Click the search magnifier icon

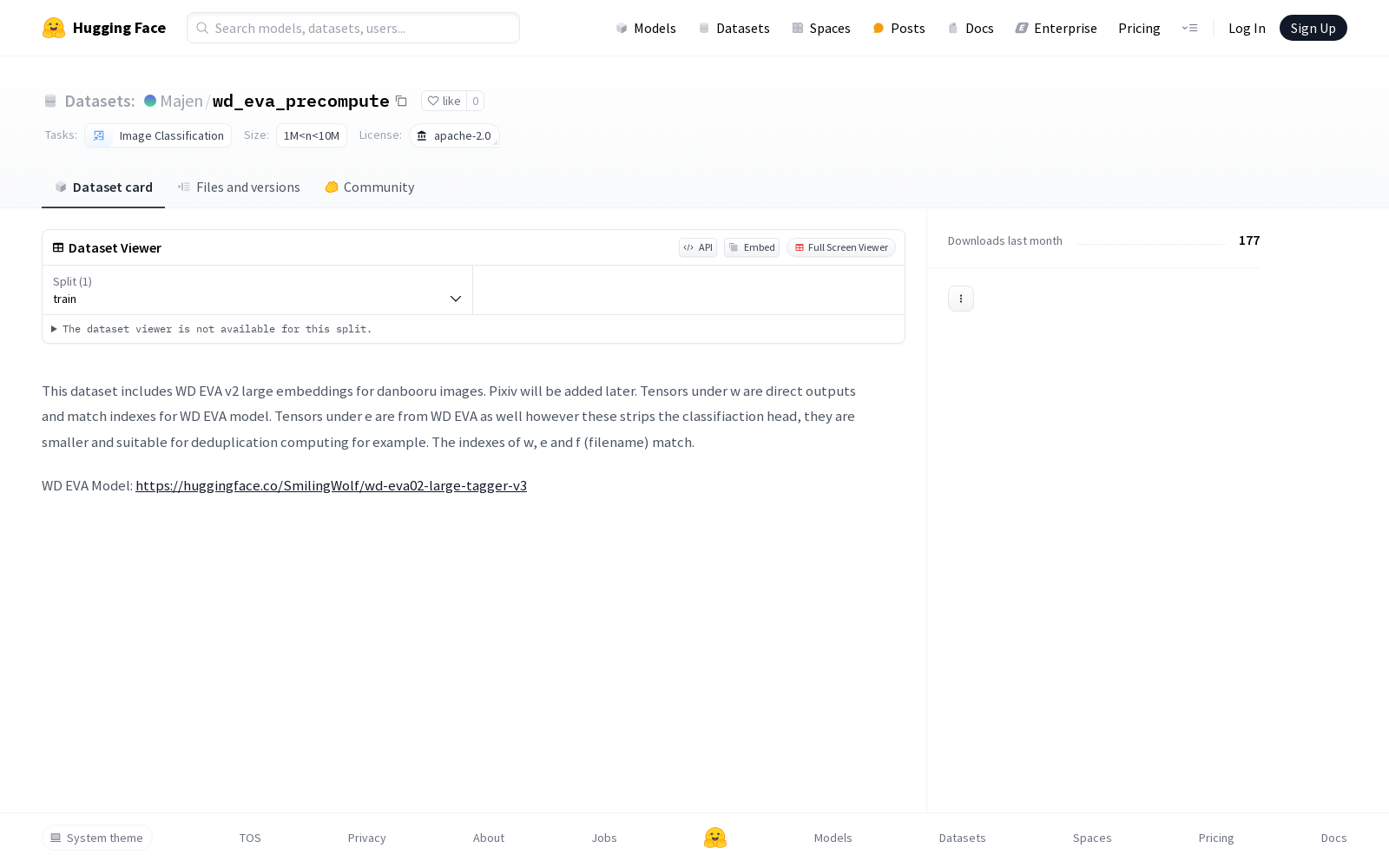pyautogui.click(x=202, y=28)
